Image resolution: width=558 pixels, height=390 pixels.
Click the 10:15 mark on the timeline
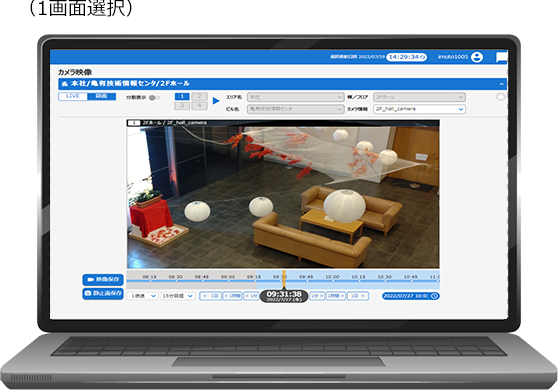pyautogui.click(x=358, y=277)
